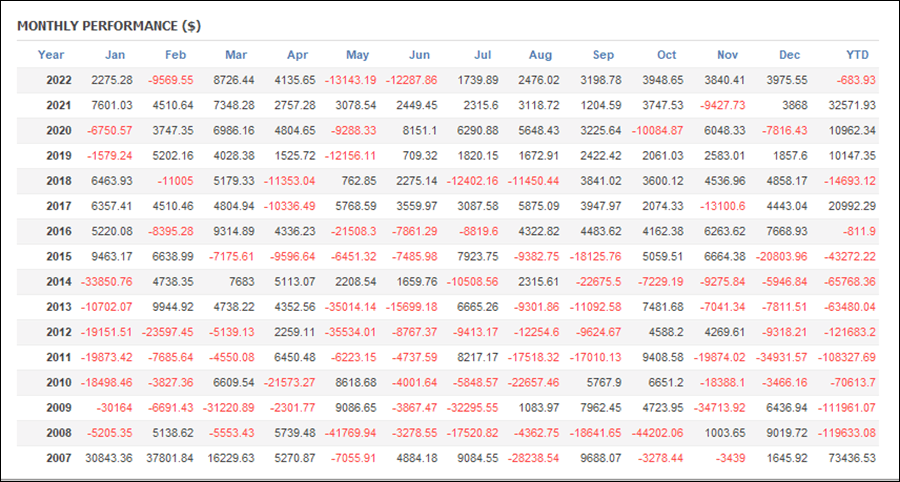Select the Jan column header
The width and height of the screenshot is (900, 482).
(115, 55)
